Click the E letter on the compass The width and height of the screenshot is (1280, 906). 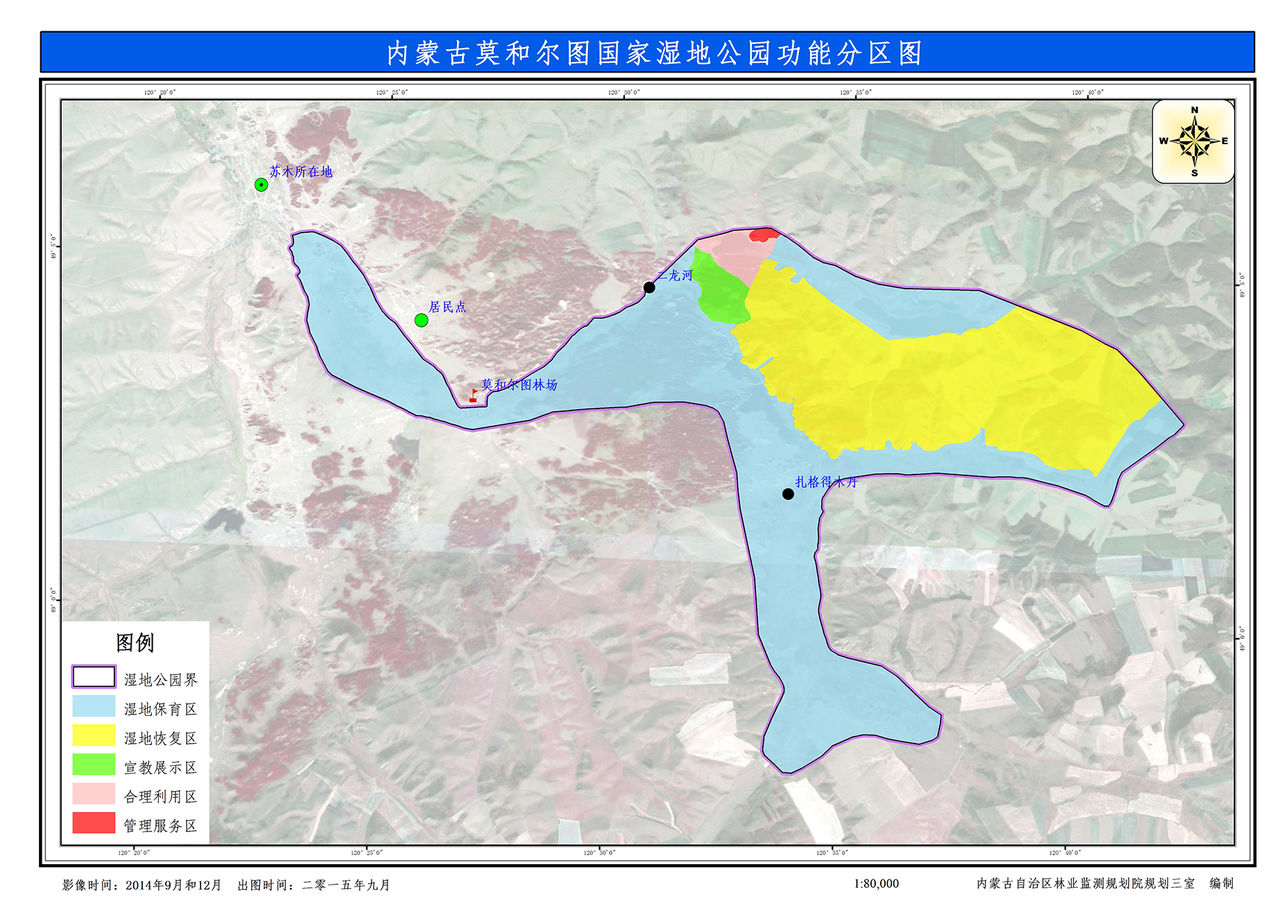coord(1224,141)
